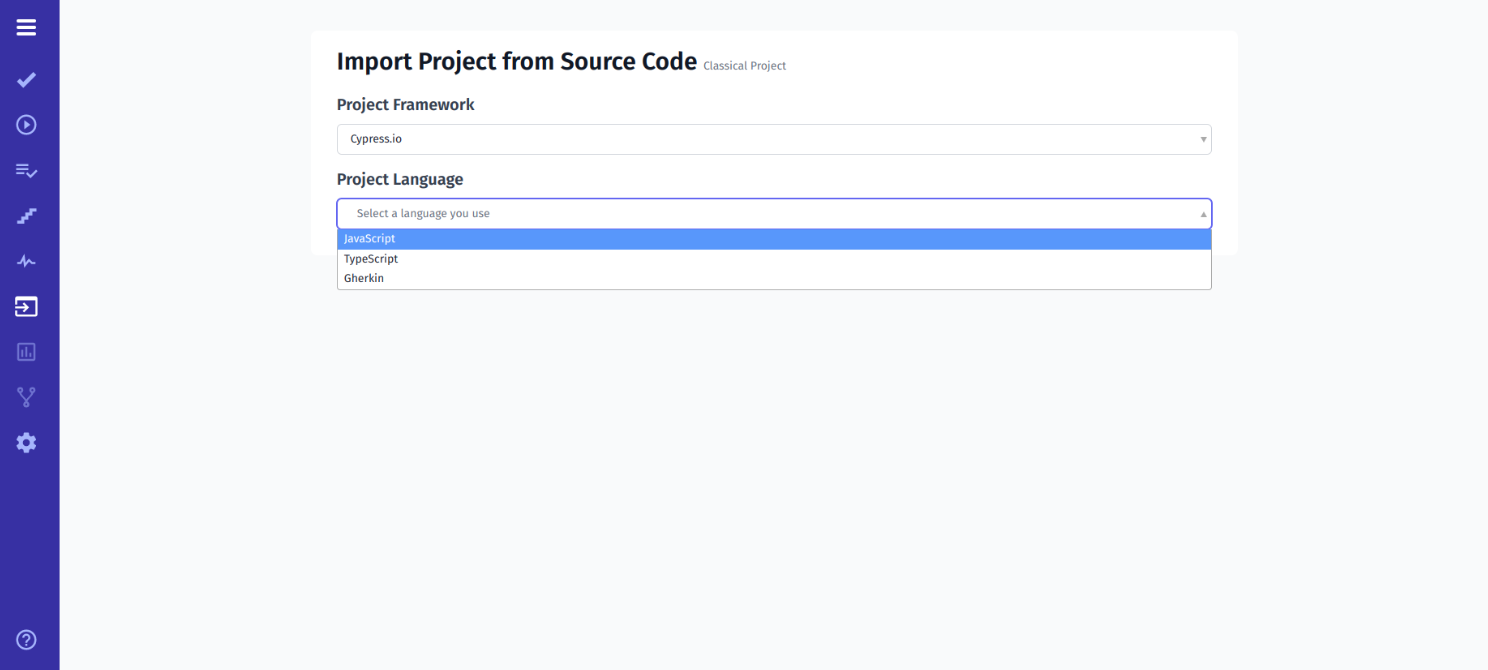
Task: Click the Project Framework dropdown arrow
Action: click(x=1203, y=140)
